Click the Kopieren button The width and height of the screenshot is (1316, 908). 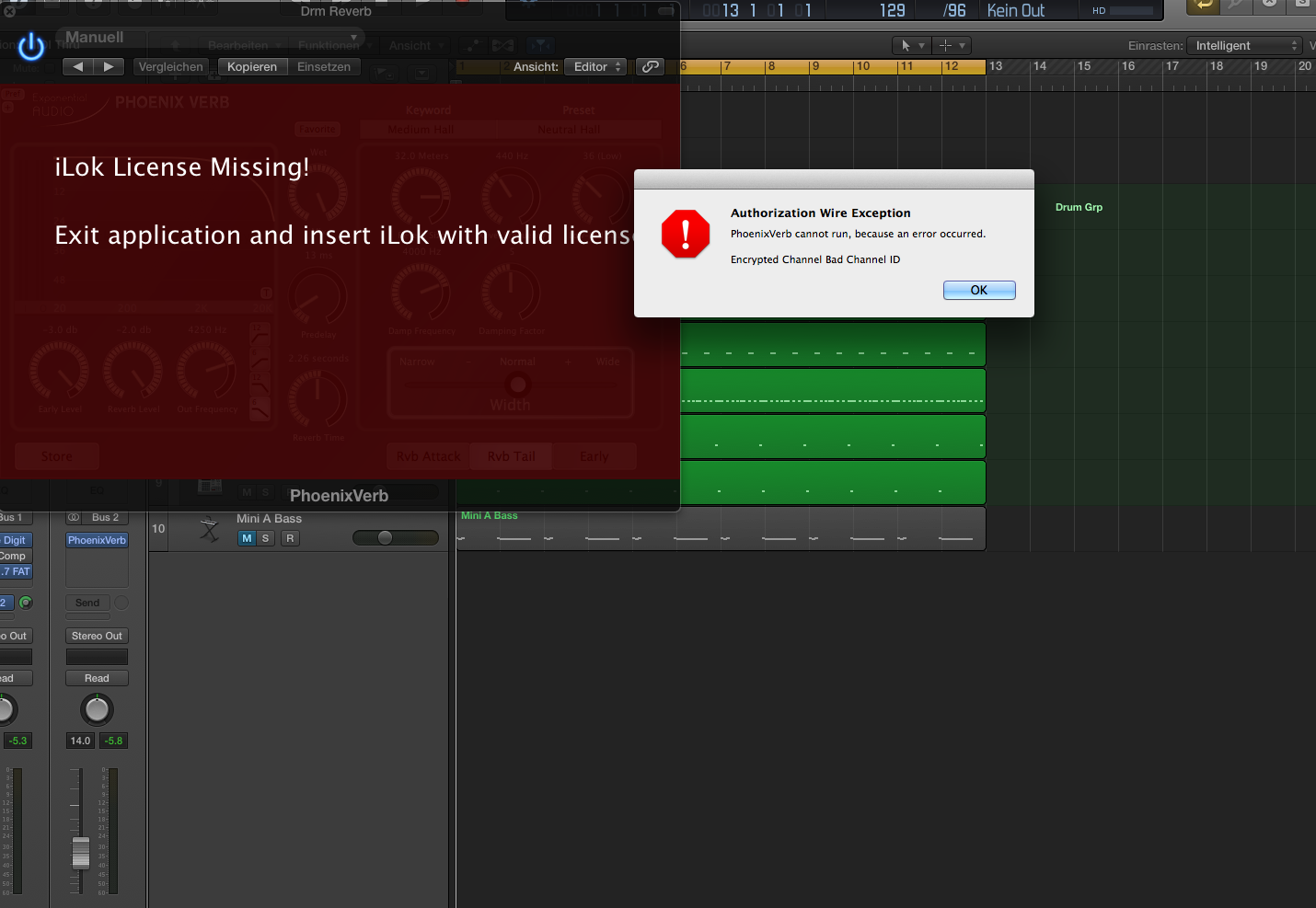coord(252,66)
